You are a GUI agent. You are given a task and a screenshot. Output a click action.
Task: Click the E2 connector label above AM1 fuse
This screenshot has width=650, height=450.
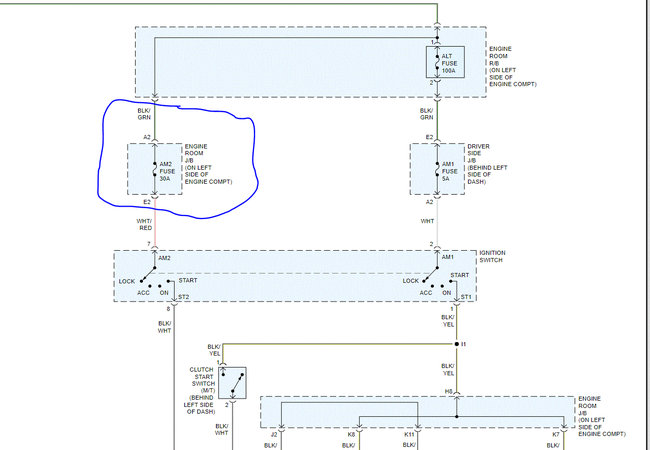(x=429, y=137)
